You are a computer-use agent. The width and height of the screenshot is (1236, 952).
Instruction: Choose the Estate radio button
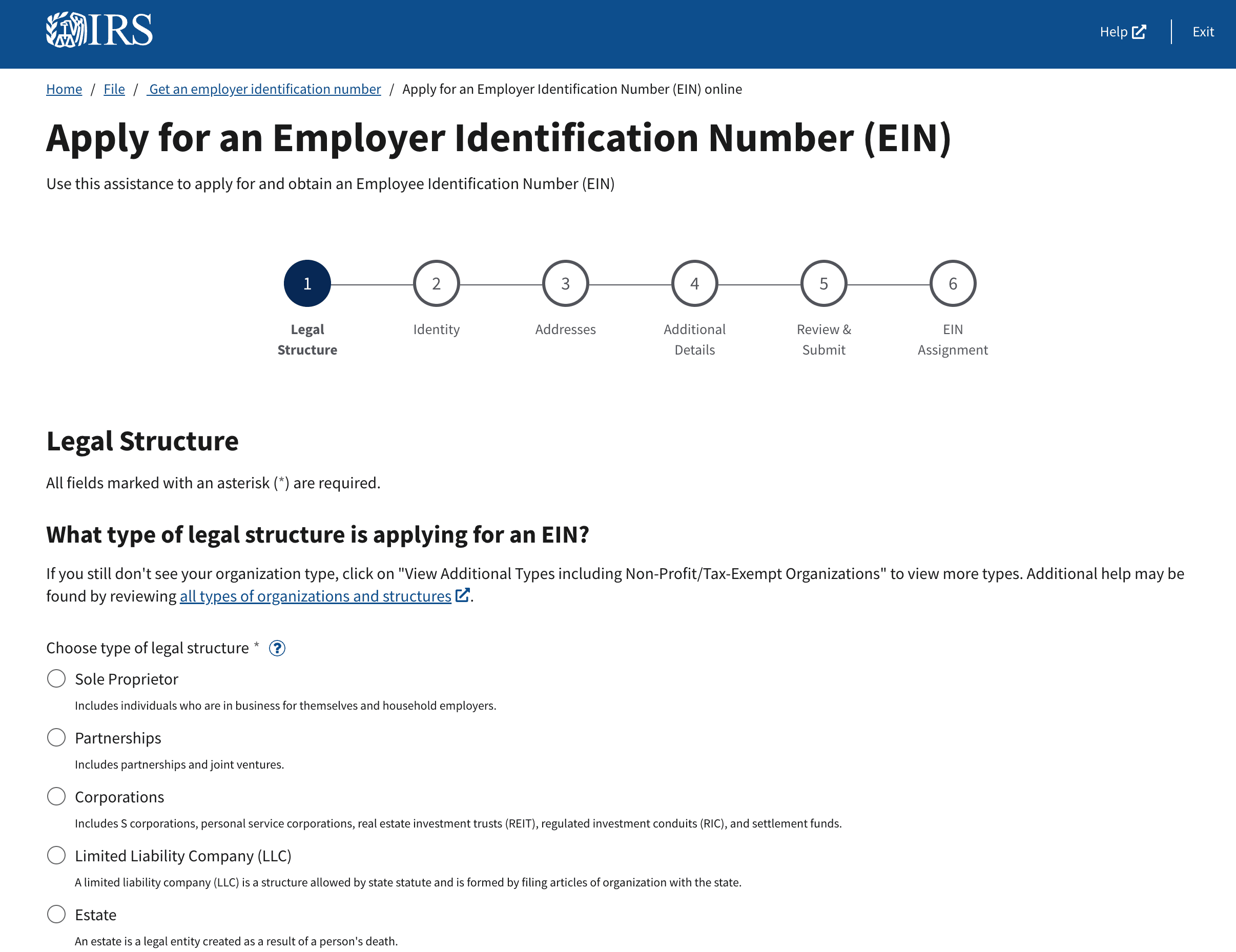[56, 914]
